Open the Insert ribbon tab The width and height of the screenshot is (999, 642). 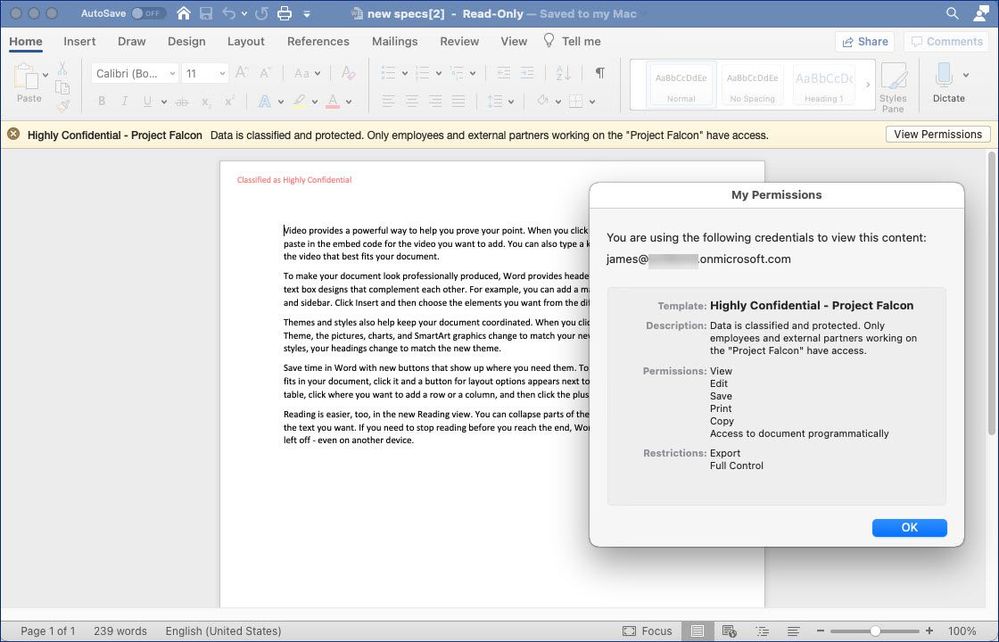click(x=80, y=41)
